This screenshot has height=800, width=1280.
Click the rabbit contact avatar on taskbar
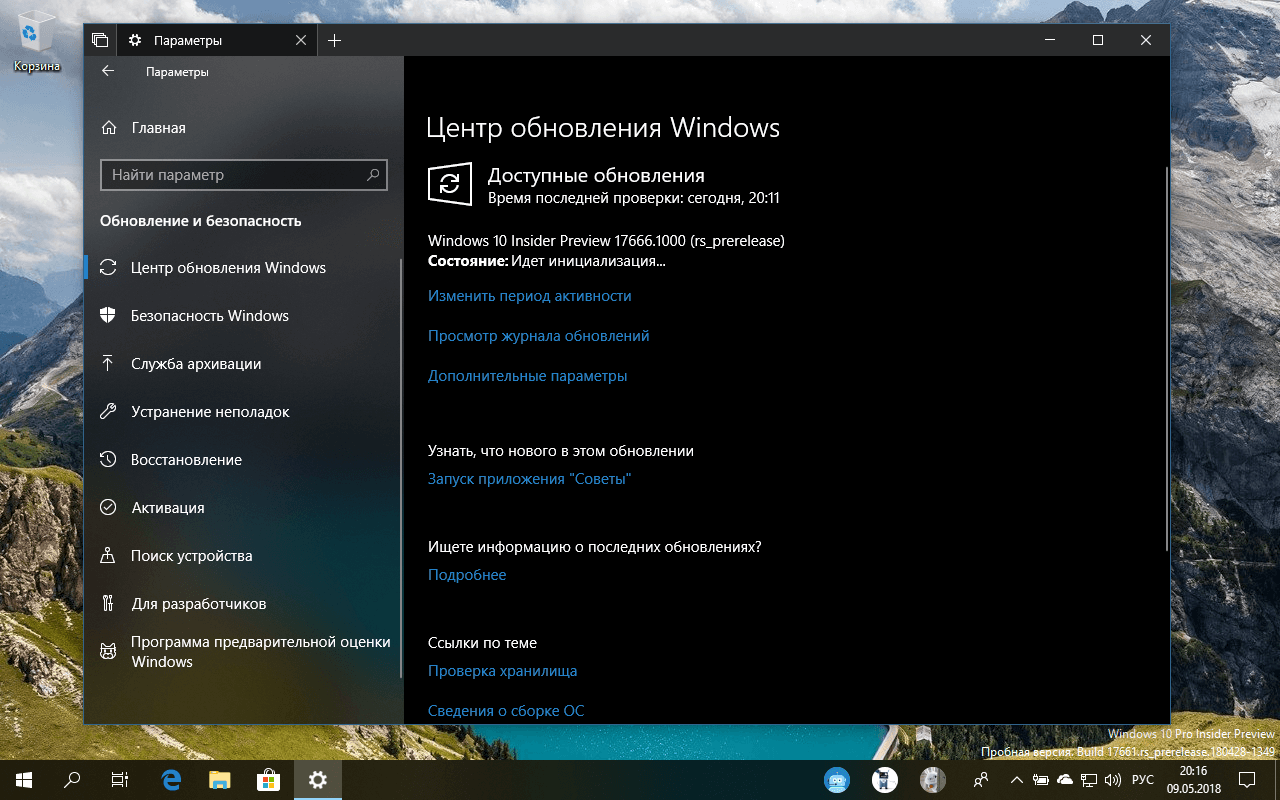[933, 780]
